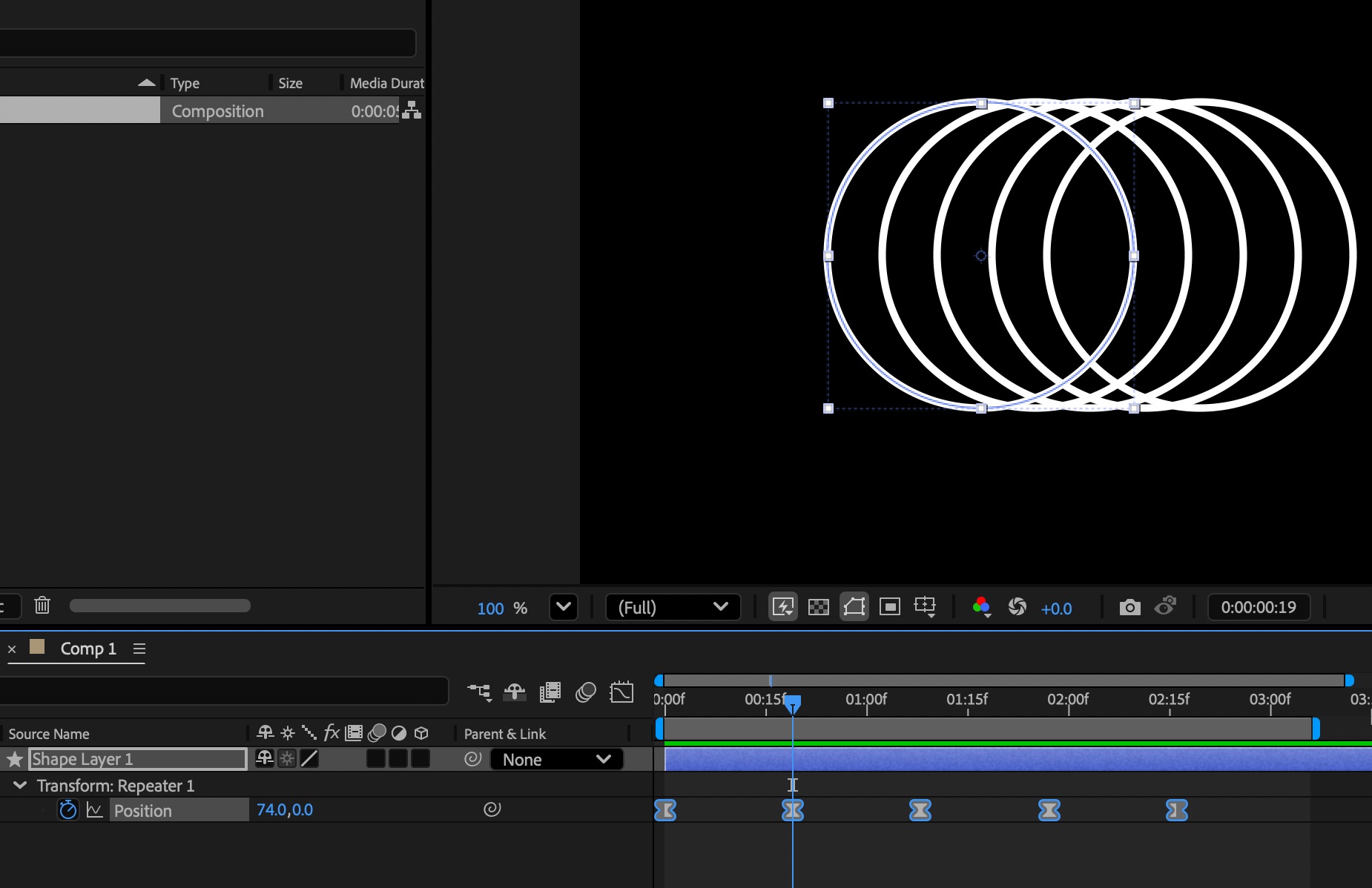1372x888 pixels.
Task: Toggle Motion Blur switch for Shape Layer 1
Action: 375,758
